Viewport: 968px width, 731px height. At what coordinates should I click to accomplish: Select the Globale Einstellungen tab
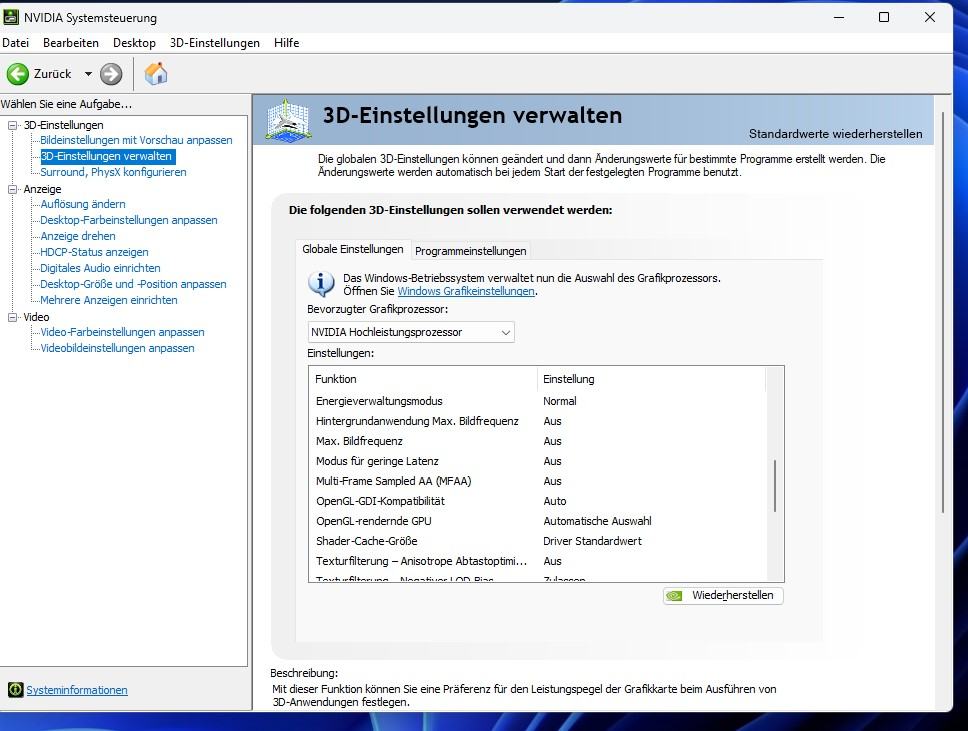coord(353,249)
